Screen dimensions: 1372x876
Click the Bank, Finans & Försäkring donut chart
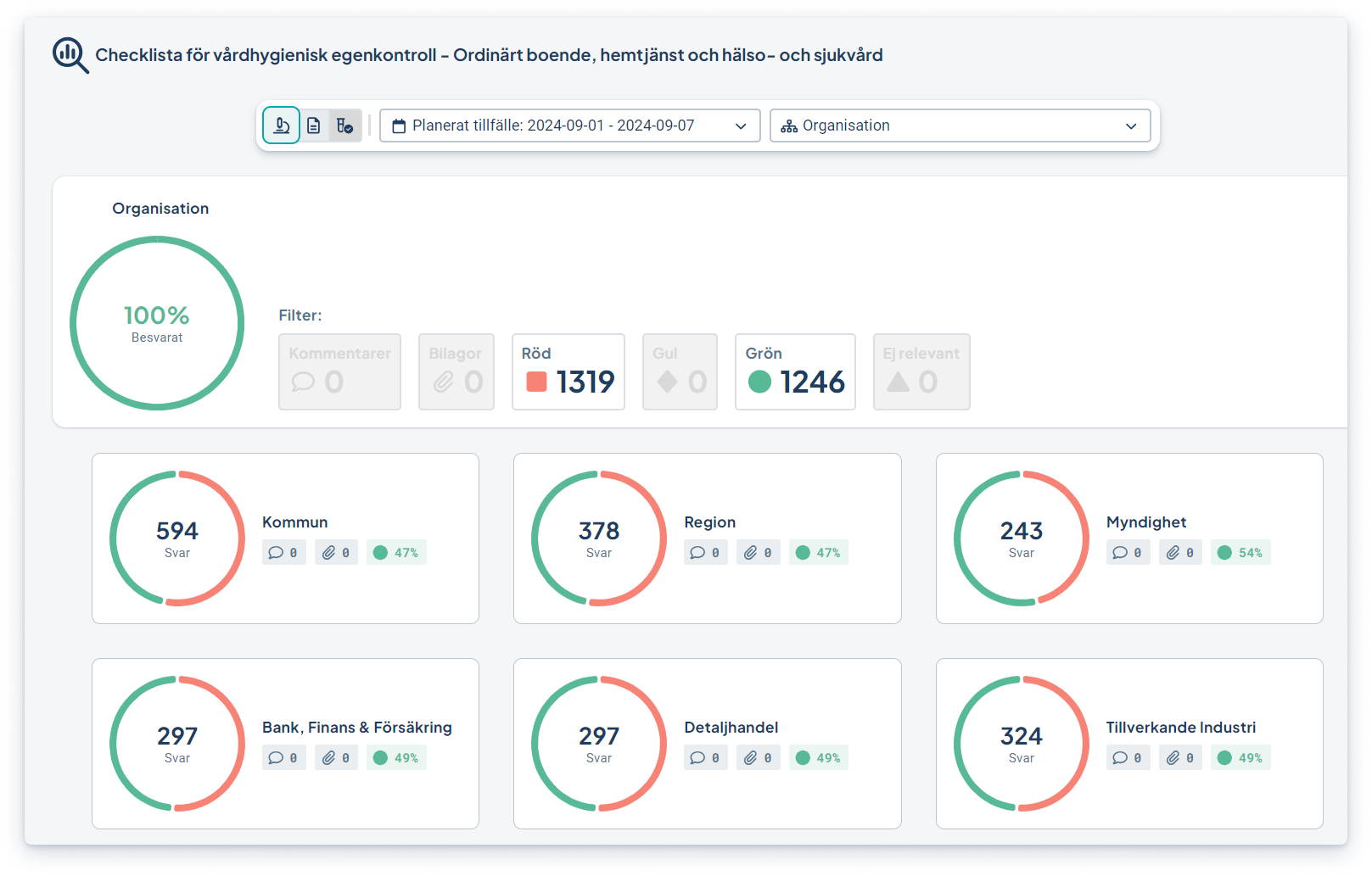(177, 744)
